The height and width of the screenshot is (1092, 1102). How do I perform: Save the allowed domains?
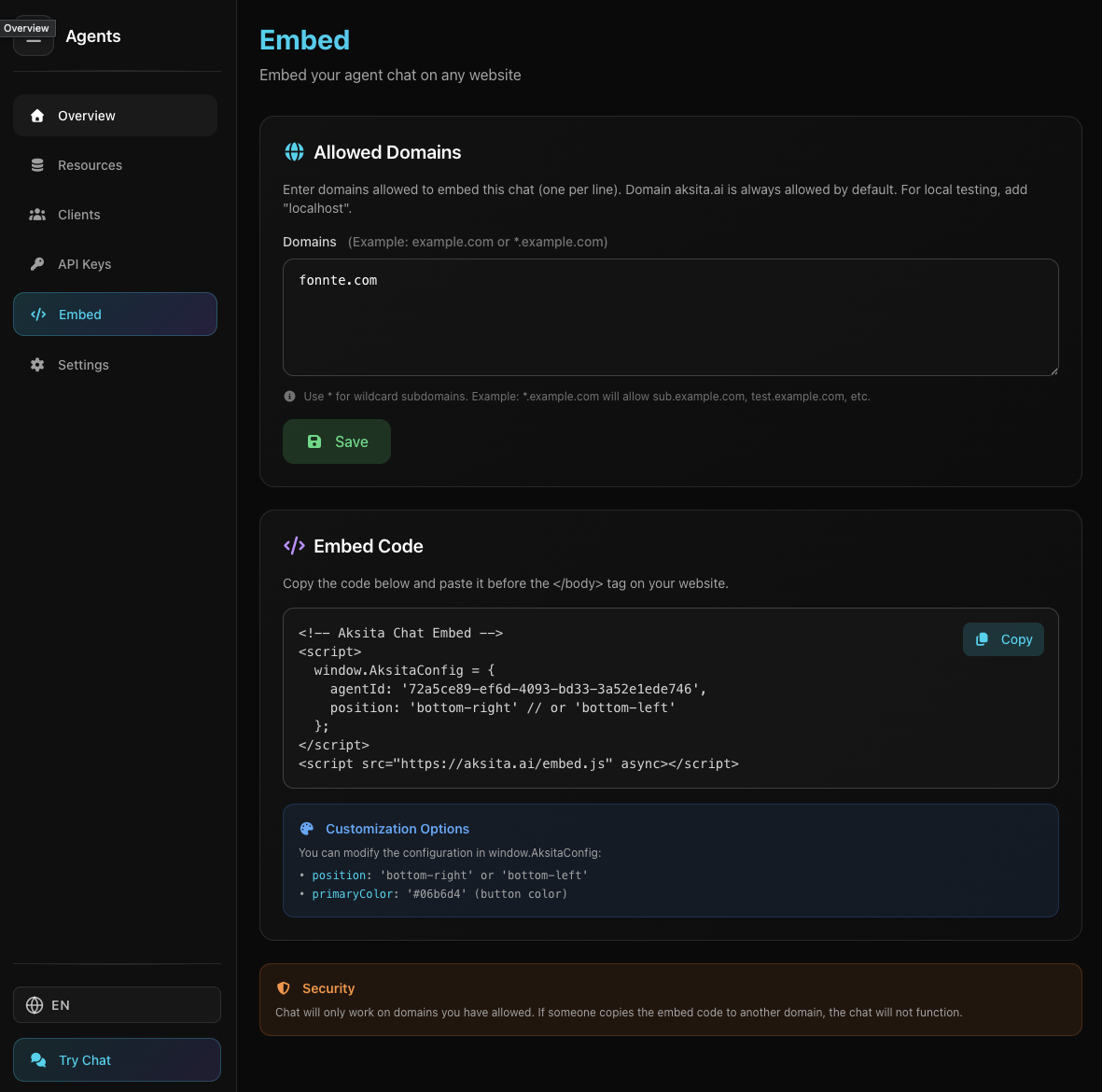point(337,441)
